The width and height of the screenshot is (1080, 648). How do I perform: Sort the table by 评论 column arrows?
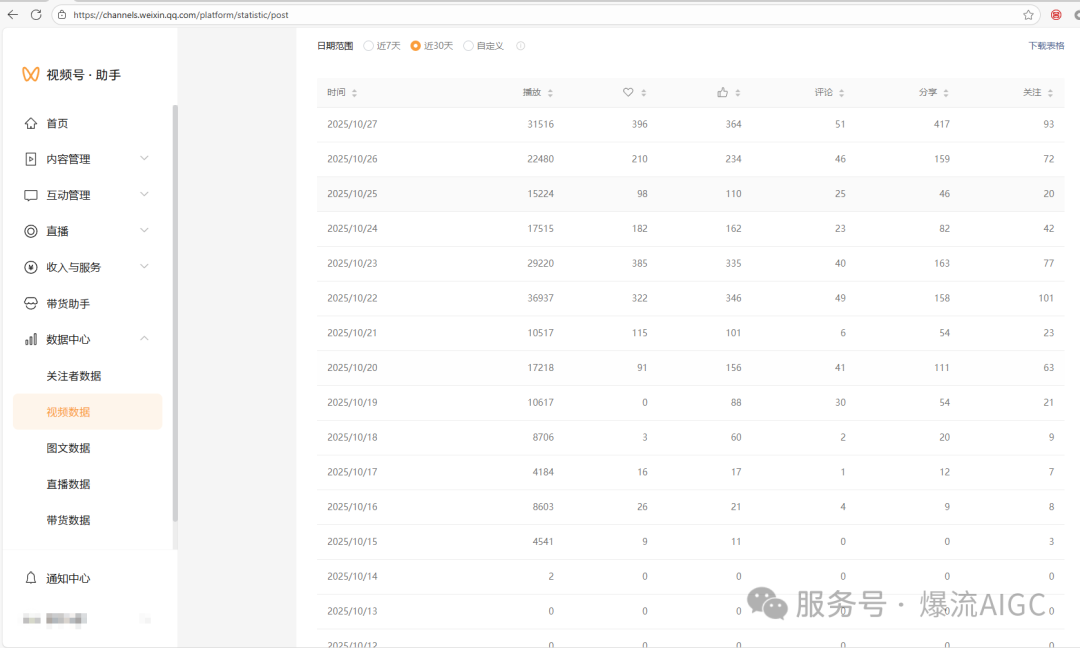click(842, 93)
